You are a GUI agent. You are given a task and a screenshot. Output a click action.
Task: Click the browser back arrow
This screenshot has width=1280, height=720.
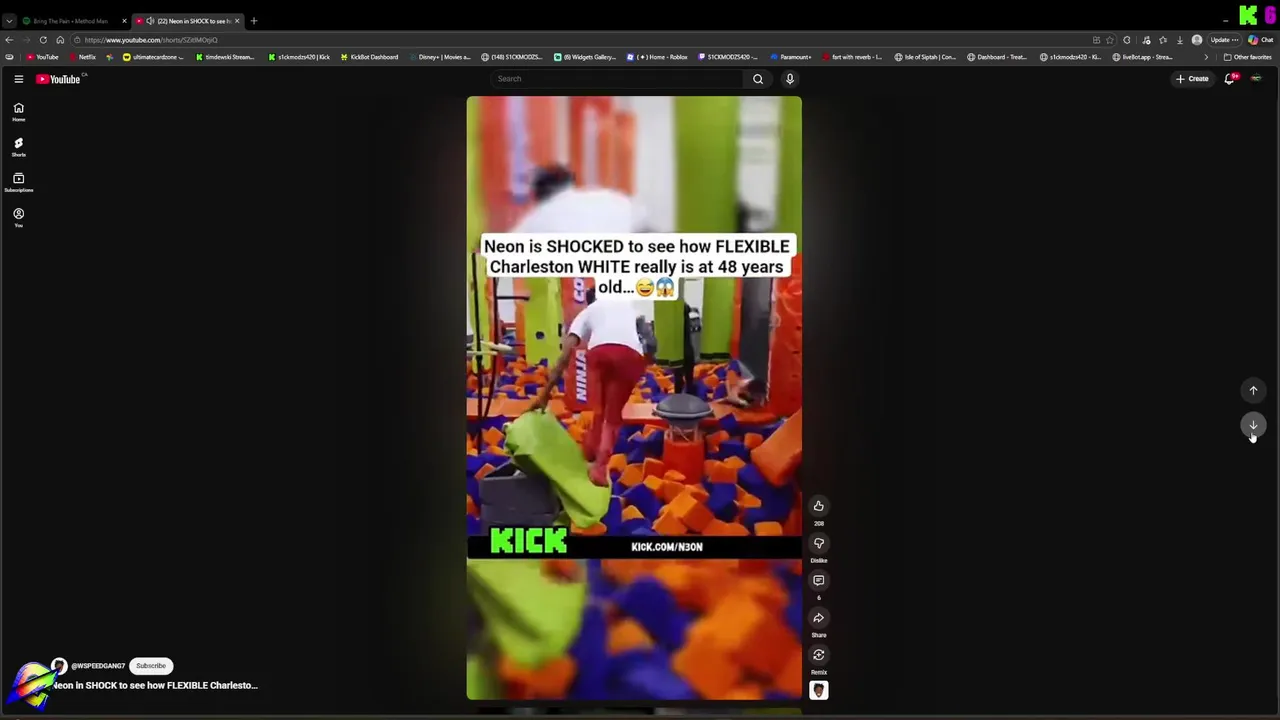click(9, 40)
